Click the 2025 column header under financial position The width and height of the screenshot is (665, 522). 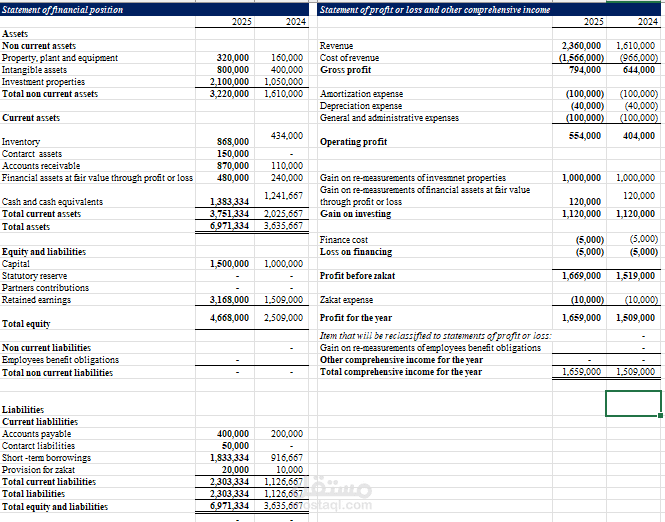[x=242, y=22]
